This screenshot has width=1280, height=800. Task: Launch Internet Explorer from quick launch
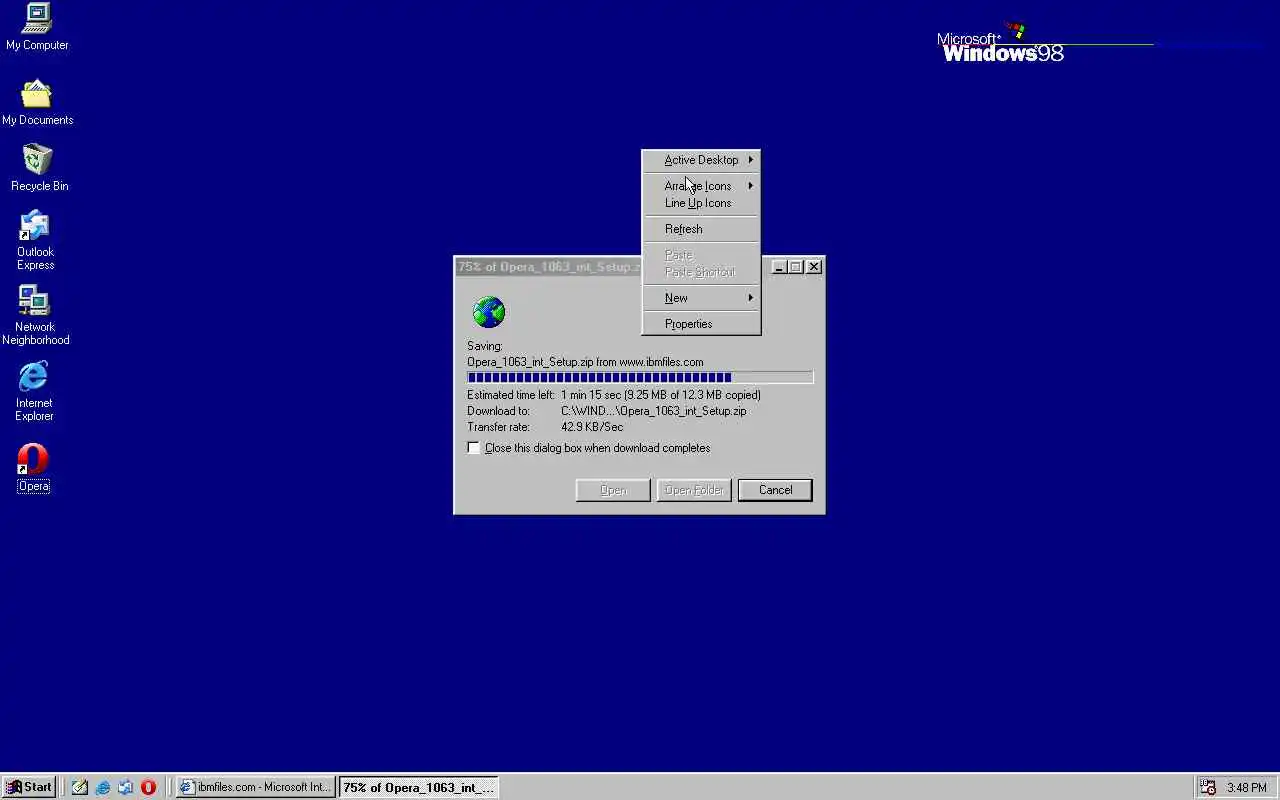coord(102,787)
